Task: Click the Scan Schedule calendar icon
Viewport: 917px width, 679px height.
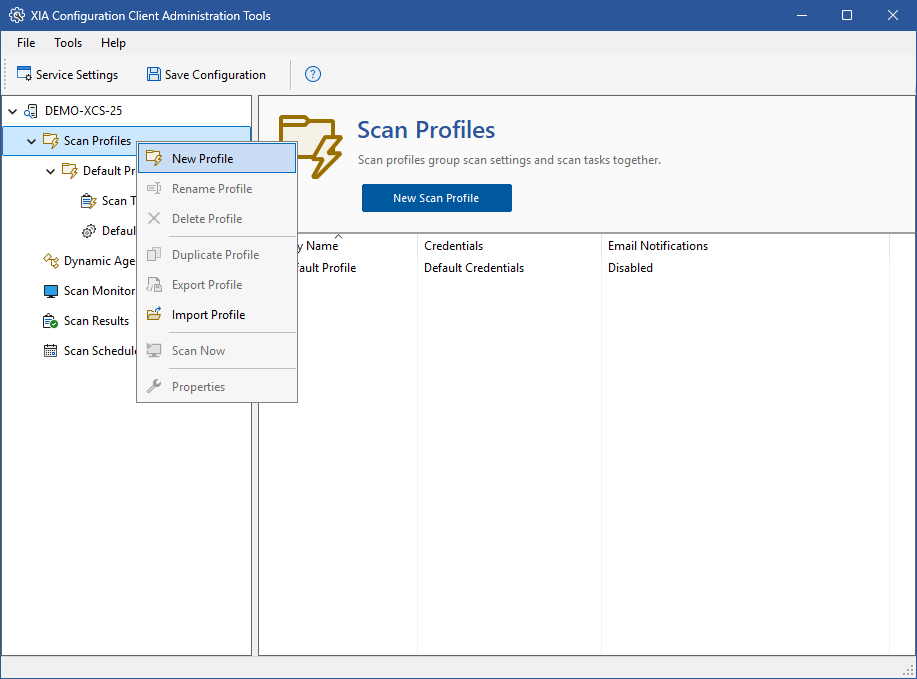Action: (x=51, y=351)
